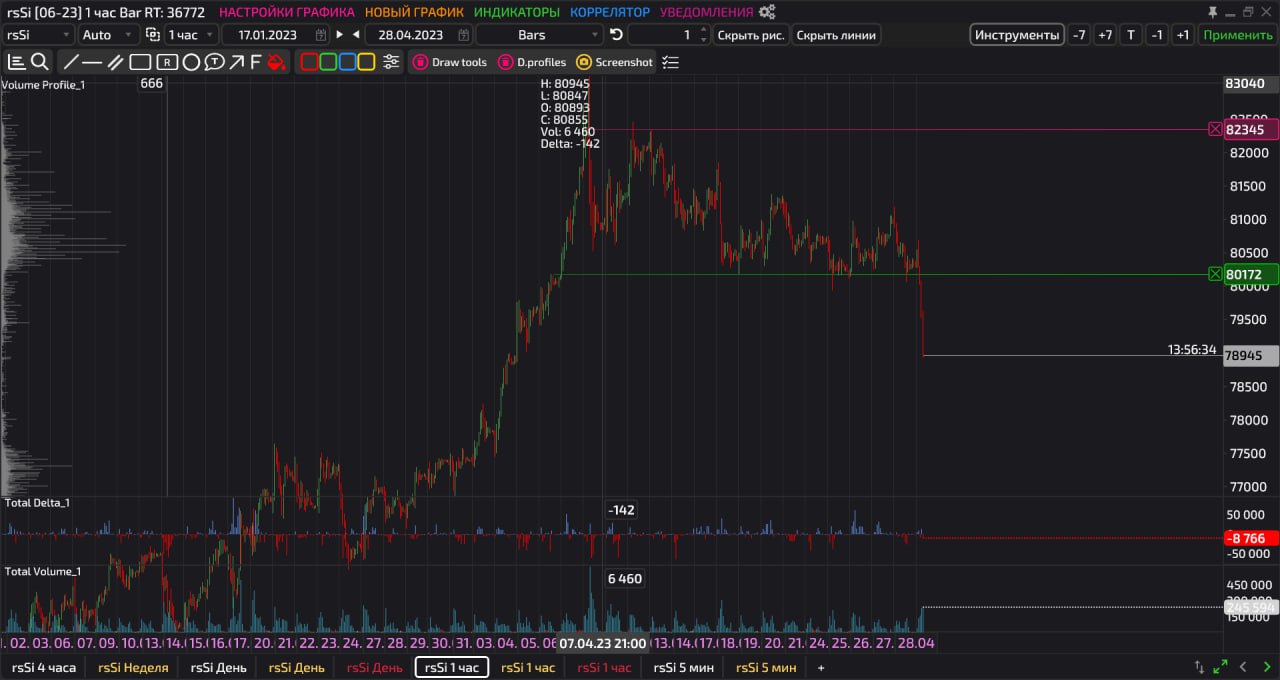Toggle Скрыть рис. to hide drawings
Screen dimensions: 1280x680
750,35
